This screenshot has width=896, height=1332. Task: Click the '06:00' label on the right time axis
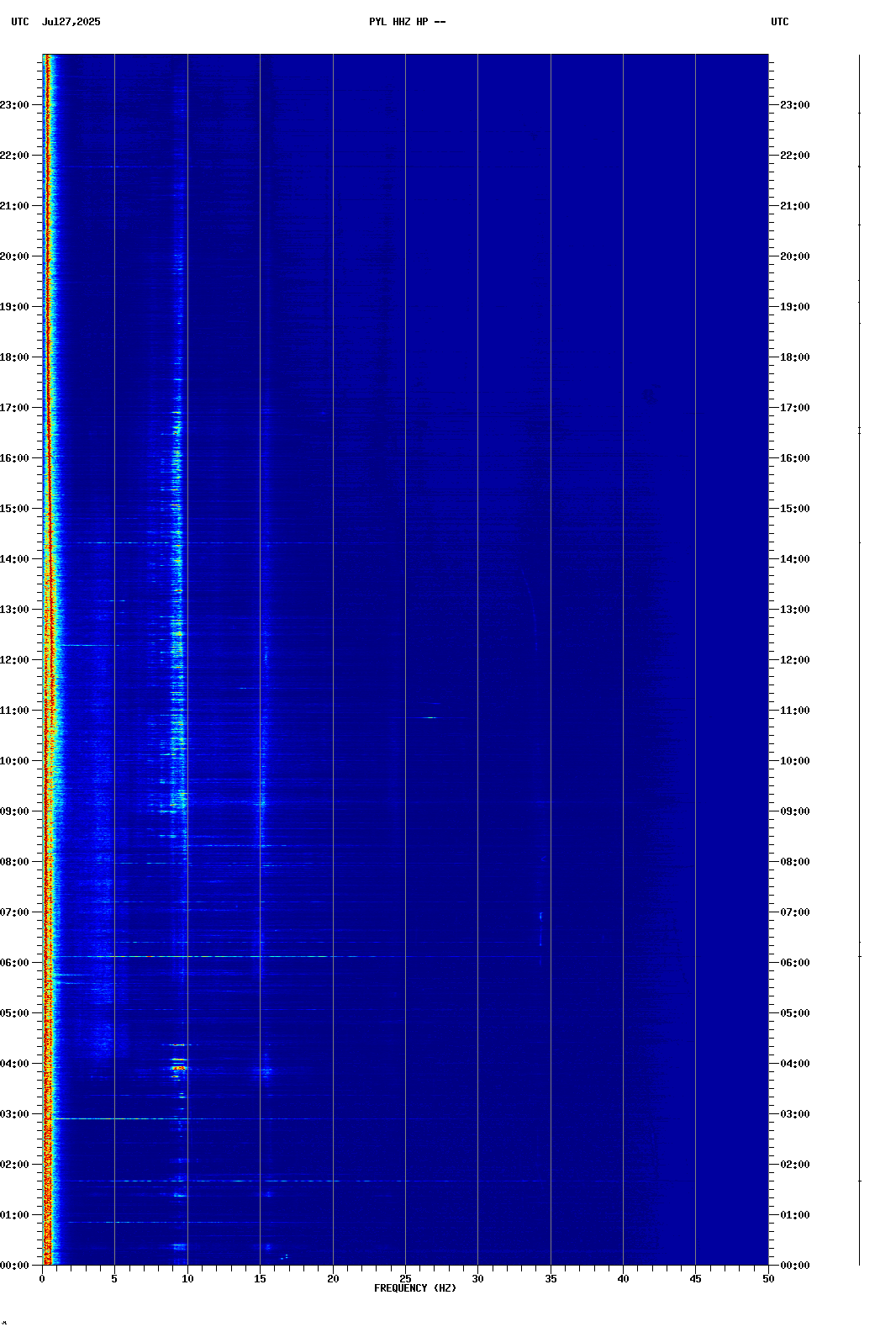(x=795, y=963)
